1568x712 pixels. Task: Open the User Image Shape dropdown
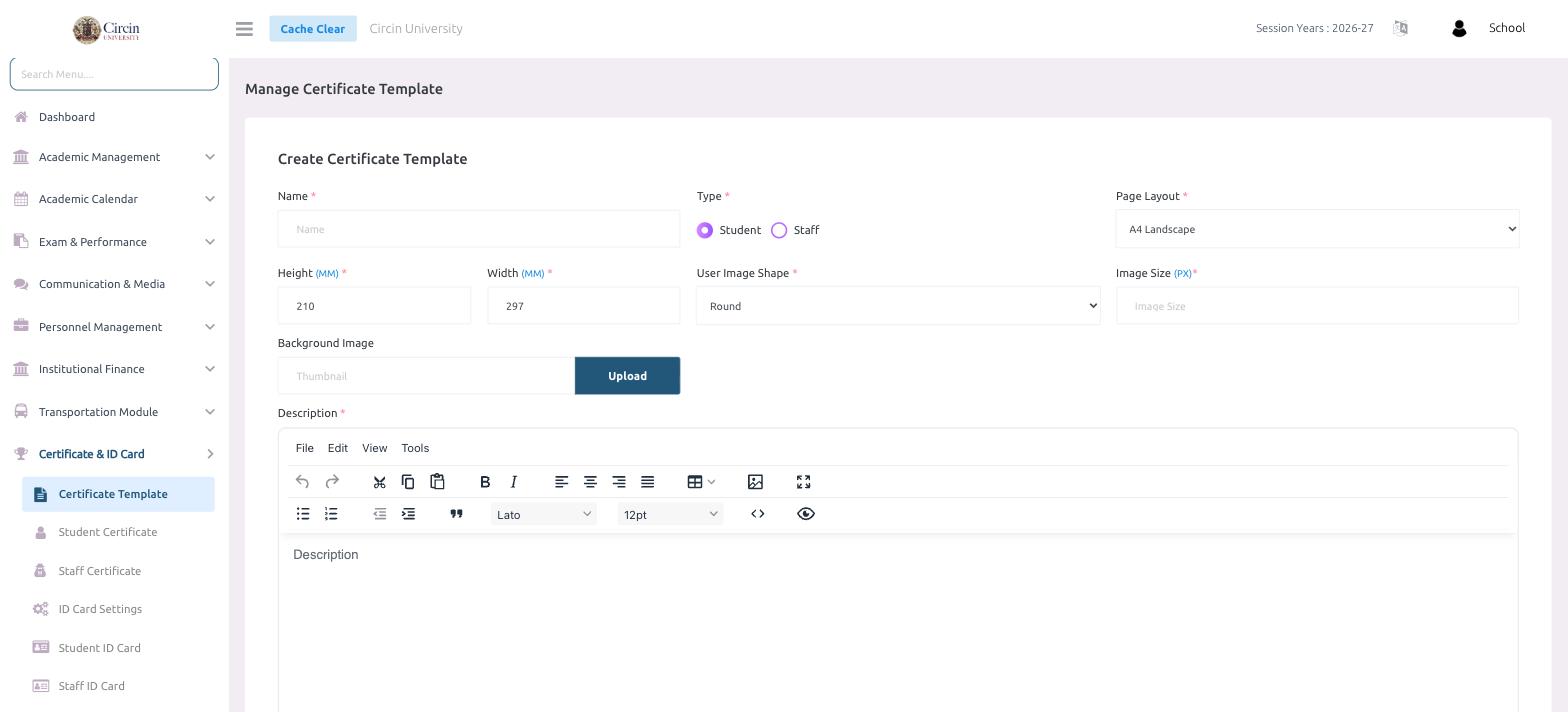point(898,306)
